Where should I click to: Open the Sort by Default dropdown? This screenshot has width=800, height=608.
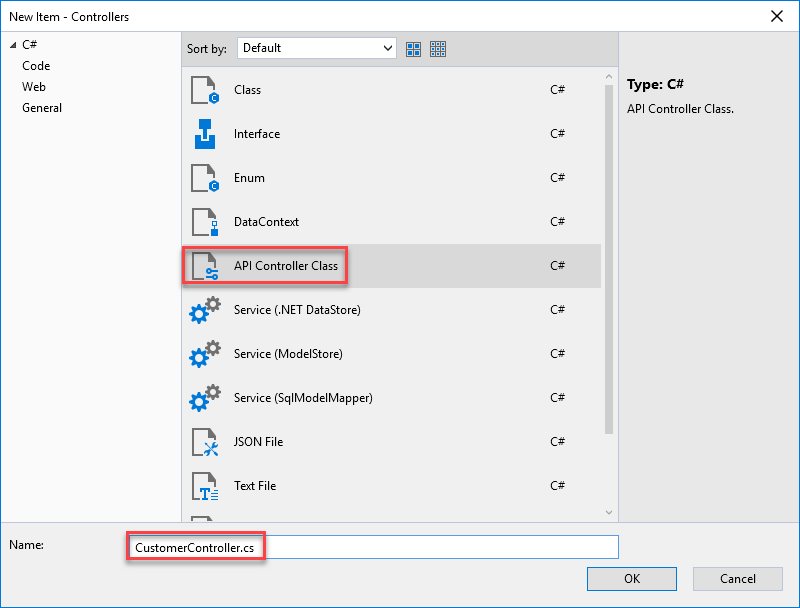click(x=317, y=48)
